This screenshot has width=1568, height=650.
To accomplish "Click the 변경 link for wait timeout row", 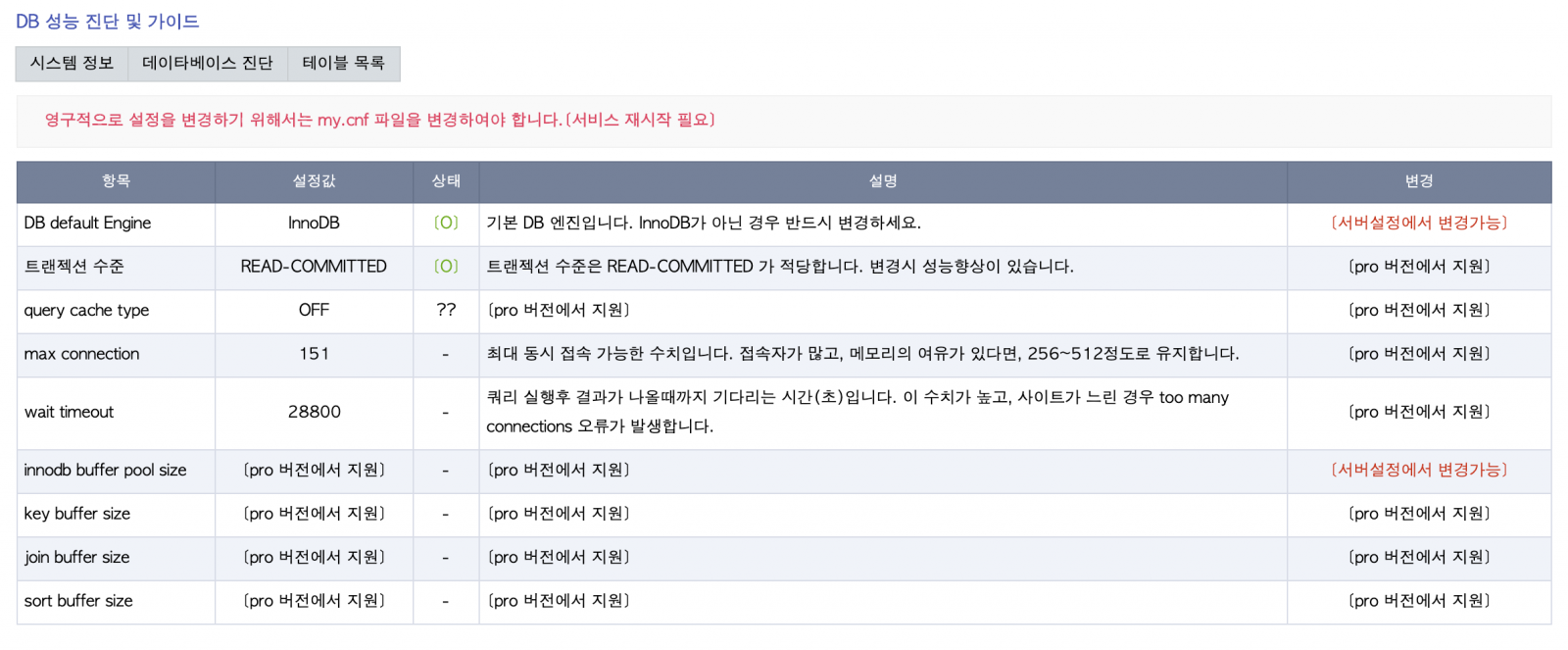I will 1419,413.
